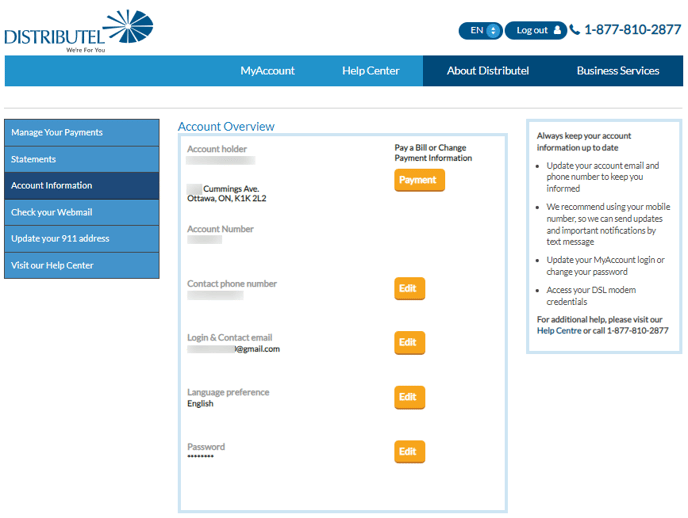Image resolution: width=688 pixels, height=518 pixels.
Task: Click the Log out button
Action: (536, 30)
